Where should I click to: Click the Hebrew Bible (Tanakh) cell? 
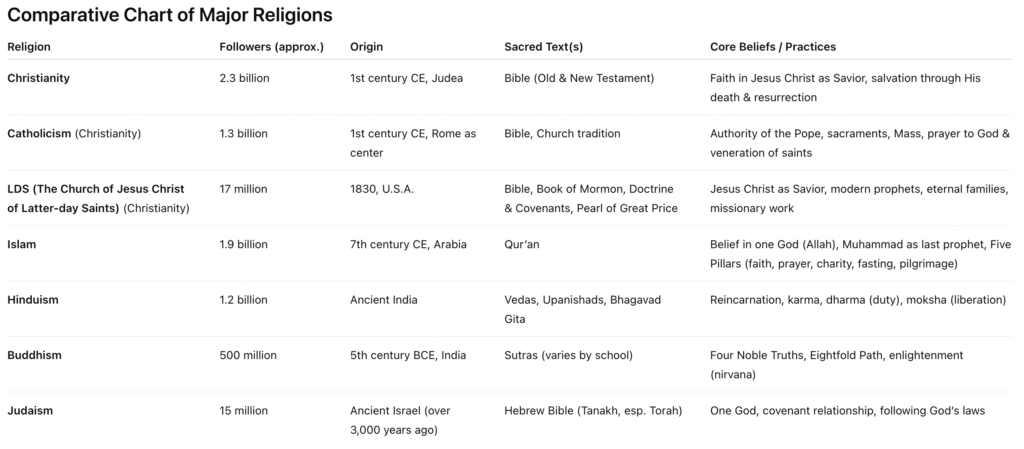pos(593,411)
